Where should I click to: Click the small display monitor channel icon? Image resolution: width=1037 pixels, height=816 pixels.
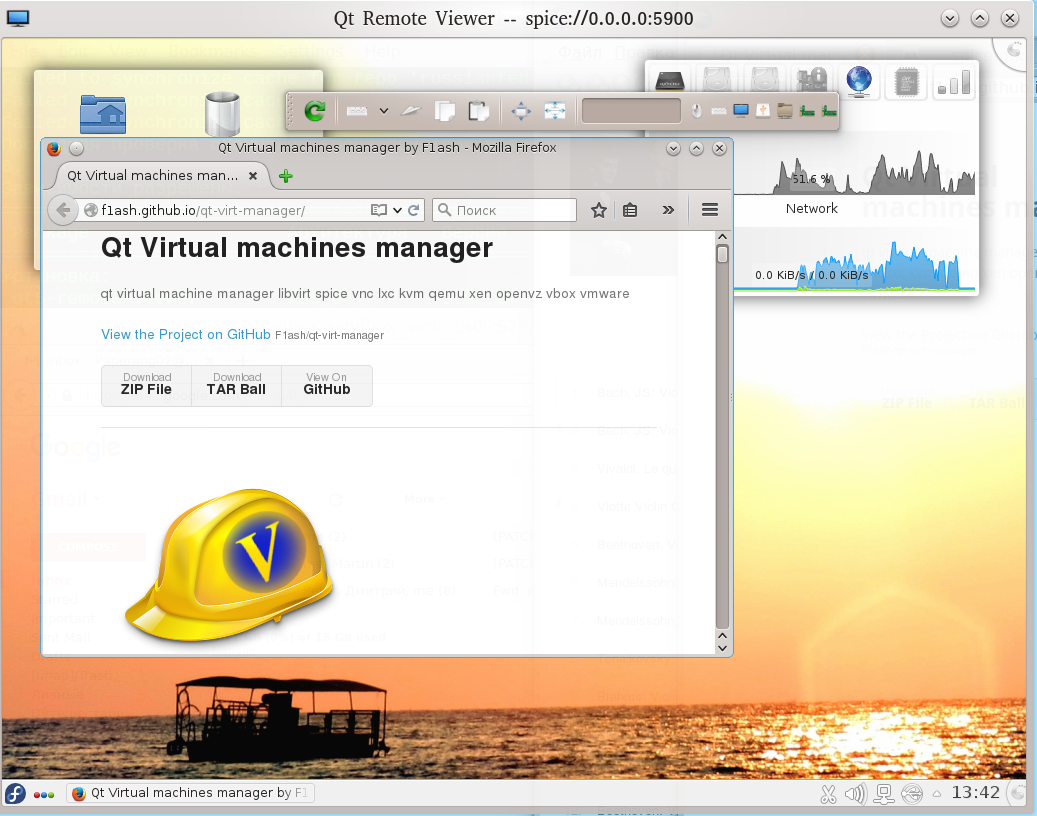(x=741, y=110)
